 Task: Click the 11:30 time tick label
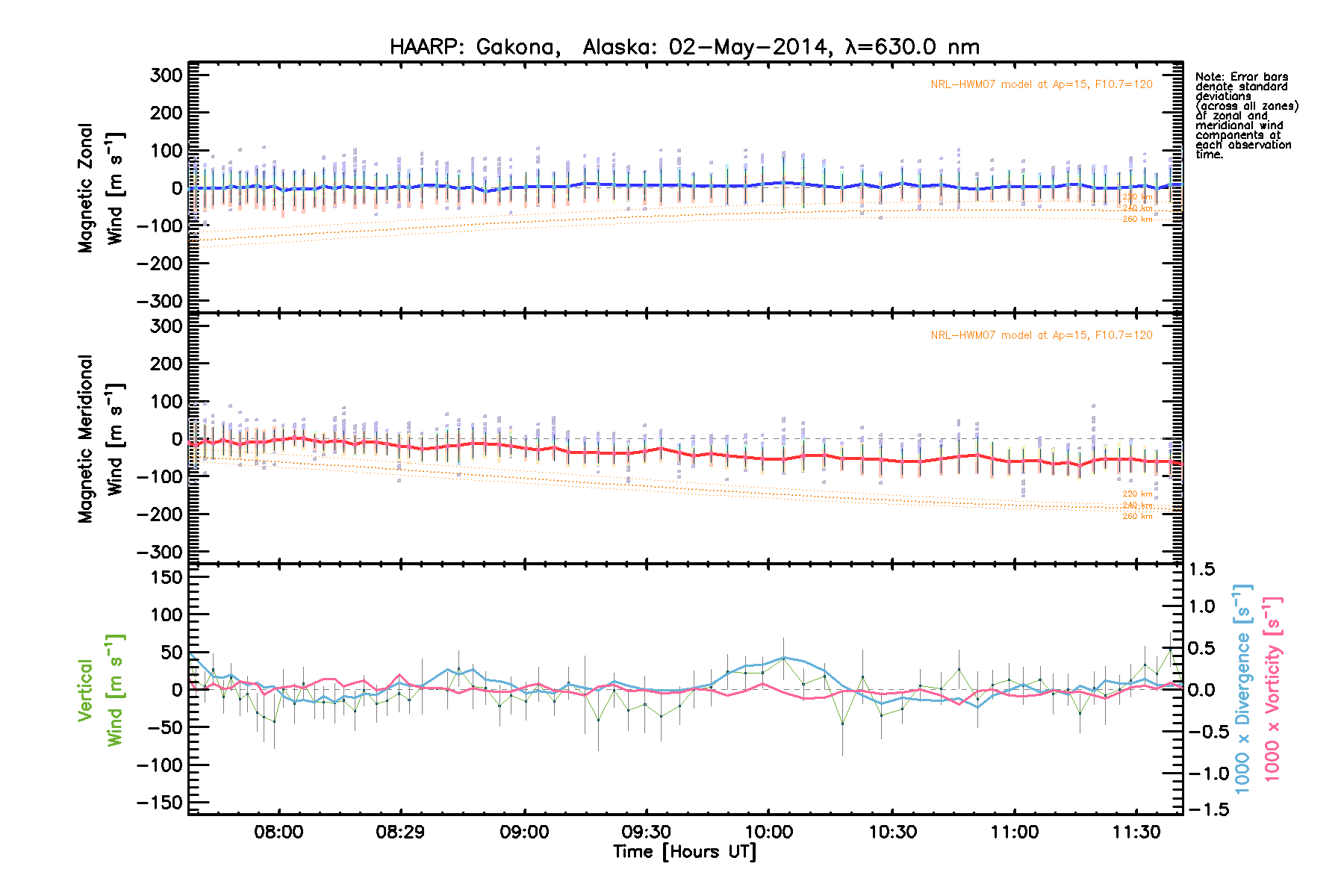1136,832
